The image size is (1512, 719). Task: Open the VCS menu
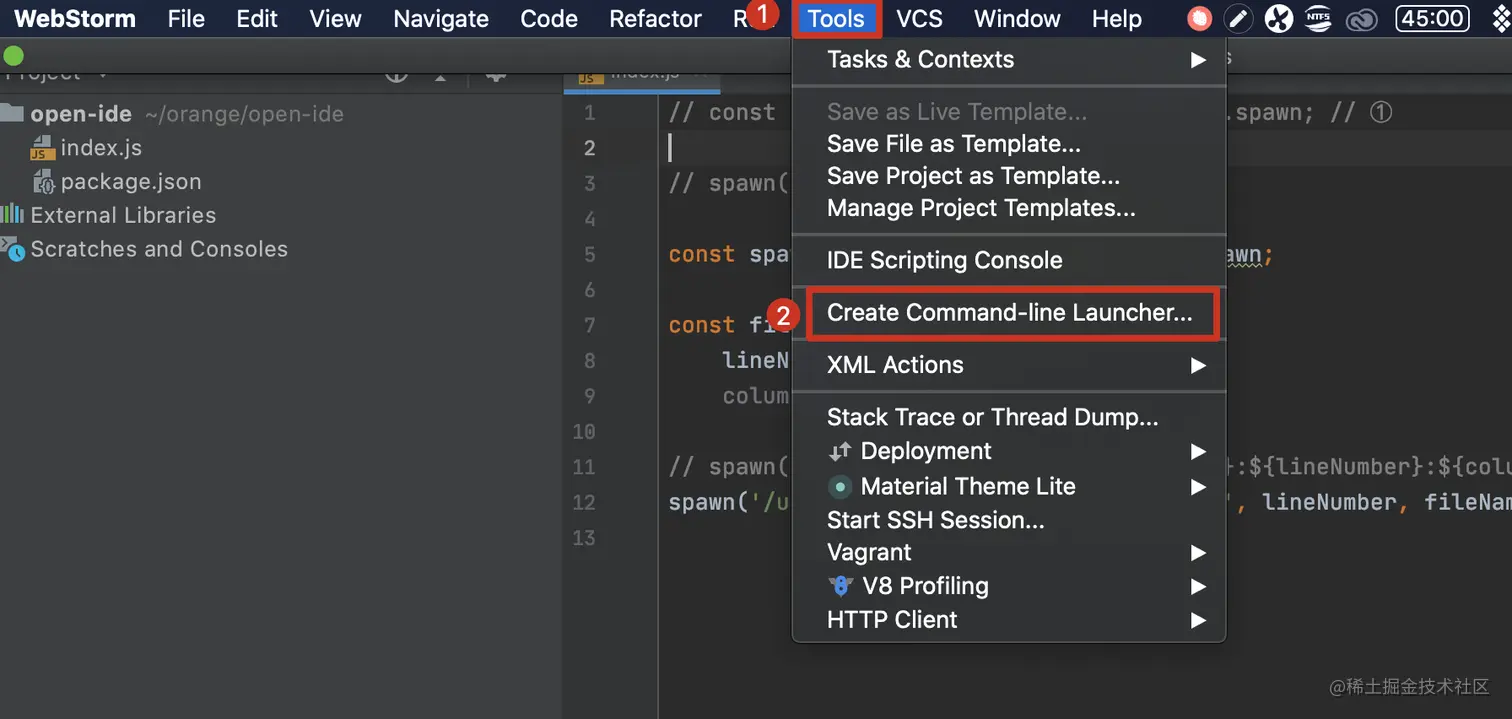919,18
